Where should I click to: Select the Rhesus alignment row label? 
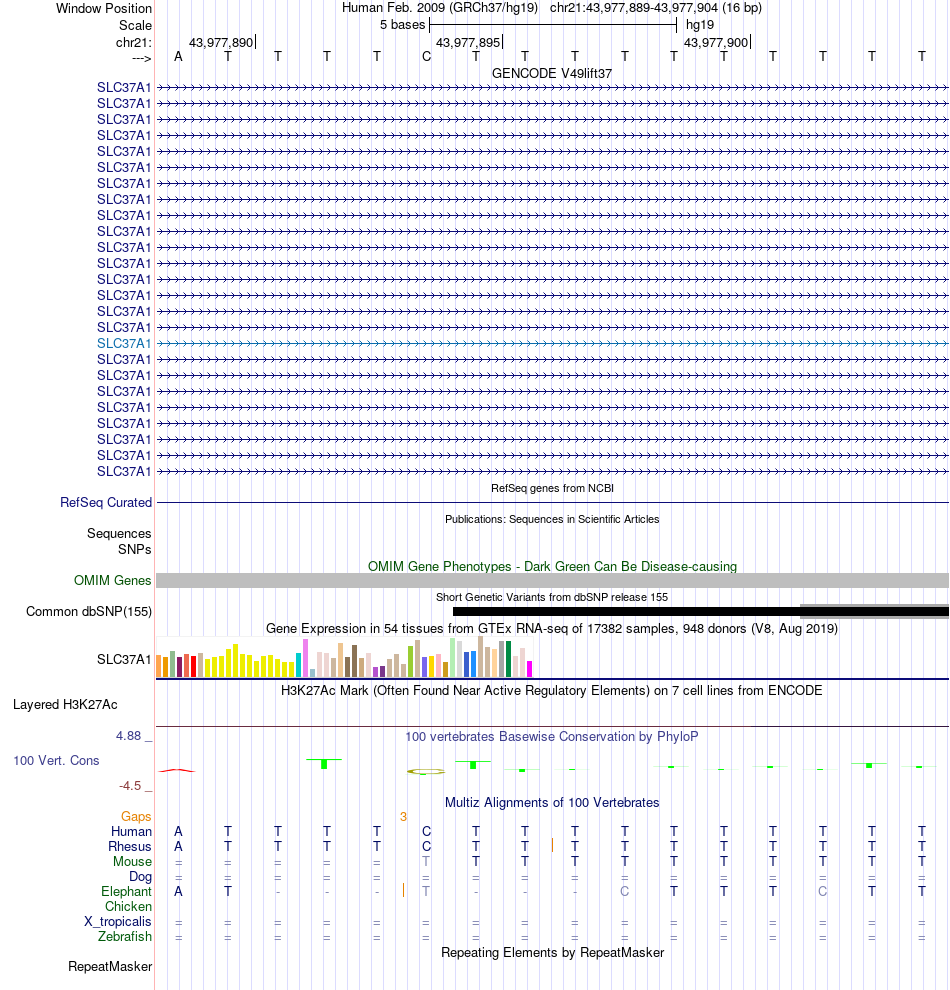click(x=129, y=847)
